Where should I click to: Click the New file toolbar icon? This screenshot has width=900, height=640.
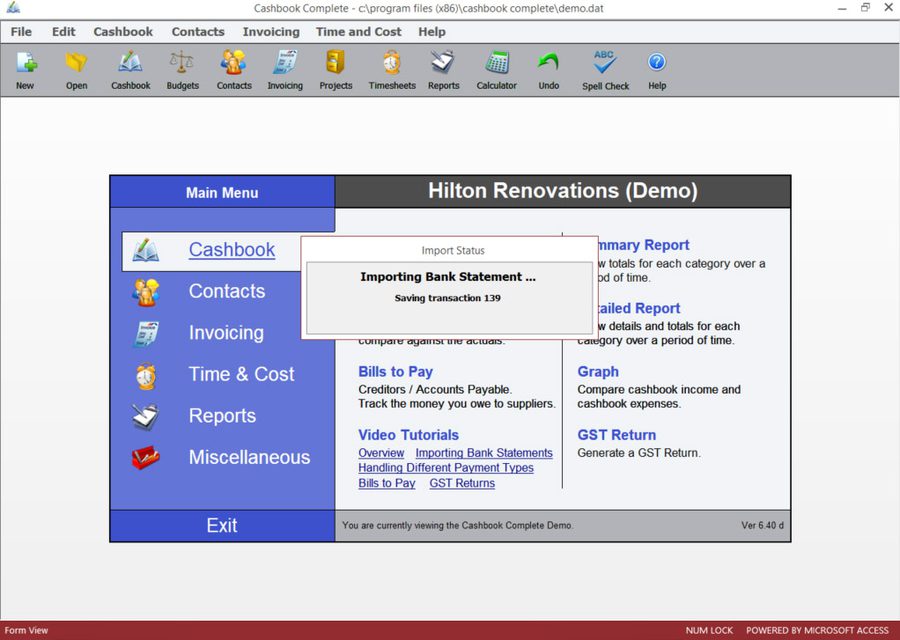coord(26,62)
